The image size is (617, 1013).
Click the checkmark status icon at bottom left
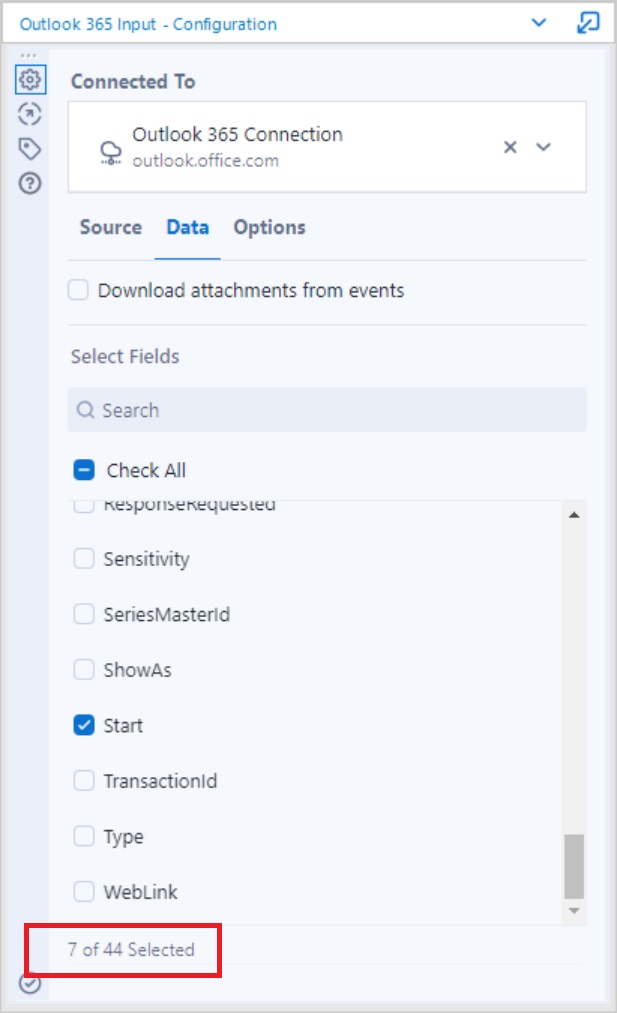(x=30, y=983)
